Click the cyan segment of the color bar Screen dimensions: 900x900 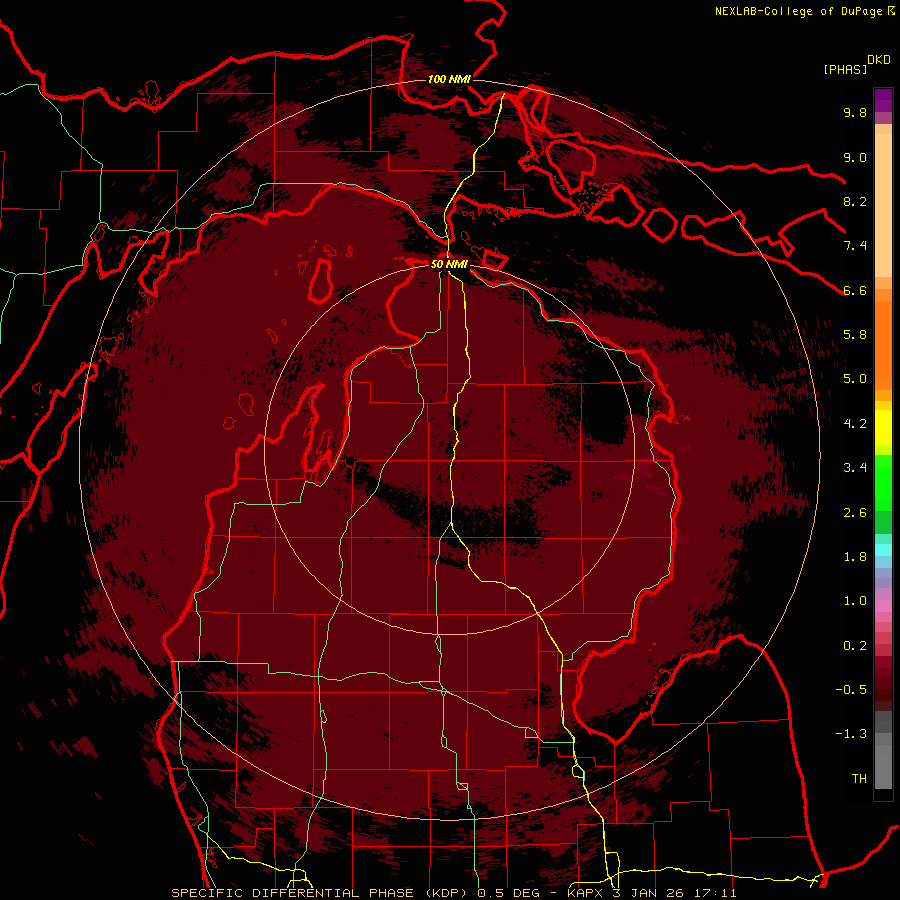883,550
